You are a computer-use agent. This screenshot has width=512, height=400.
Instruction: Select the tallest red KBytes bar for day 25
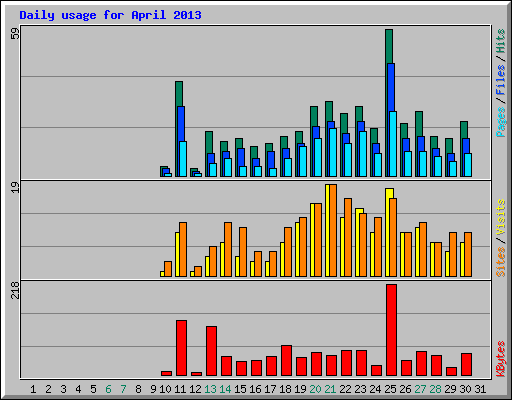(392, 330)
